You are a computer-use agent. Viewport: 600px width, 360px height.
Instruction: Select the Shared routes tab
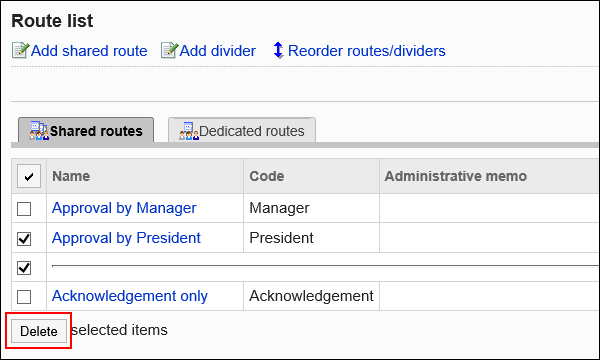coord(86,130)
